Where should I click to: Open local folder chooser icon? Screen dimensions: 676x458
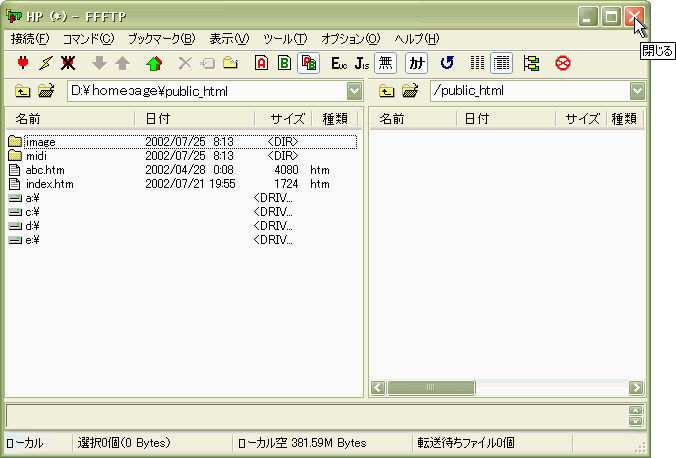click(46, 92)
